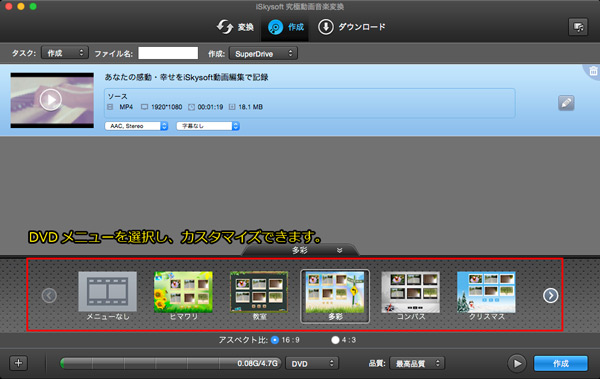Select the メニューなし template
Image resolution: width=600 pixels, height=379 pixels.
point(108,296)
